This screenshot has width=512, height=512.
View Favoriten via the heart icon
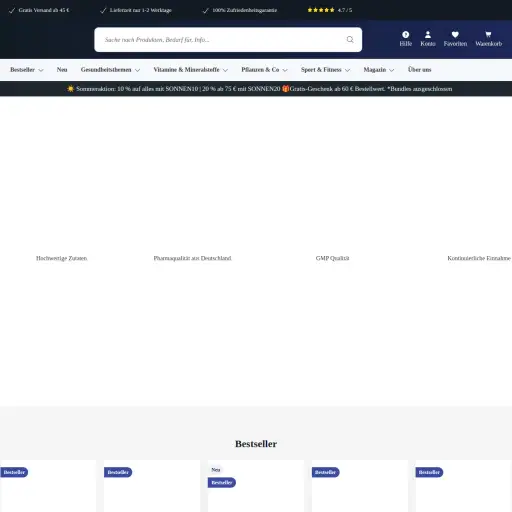point(455,35)
